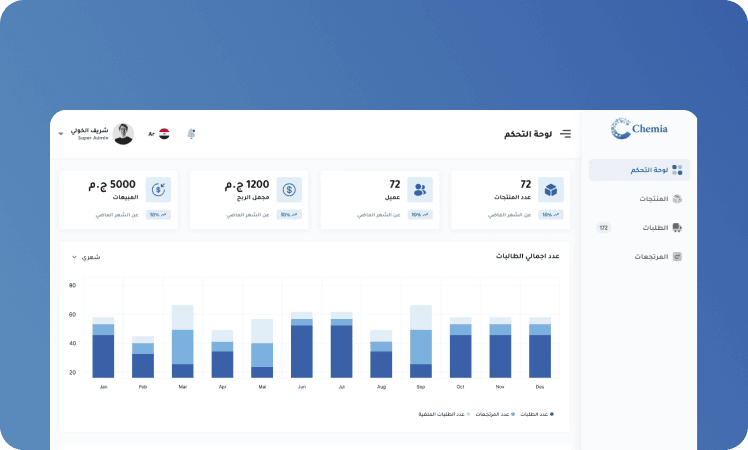Expand the شهري period dropdown

(x=86, y=257)
